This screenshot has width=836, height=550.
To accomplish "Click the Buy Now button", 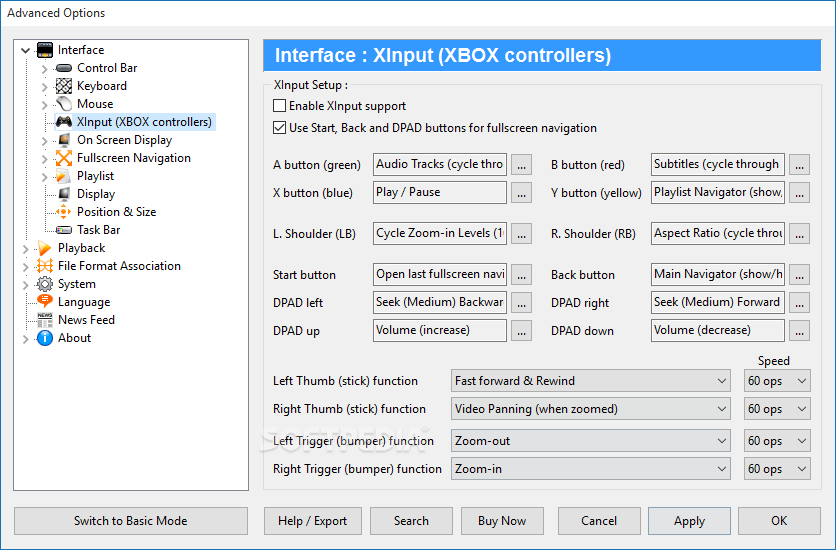I will tap(502, 521).
